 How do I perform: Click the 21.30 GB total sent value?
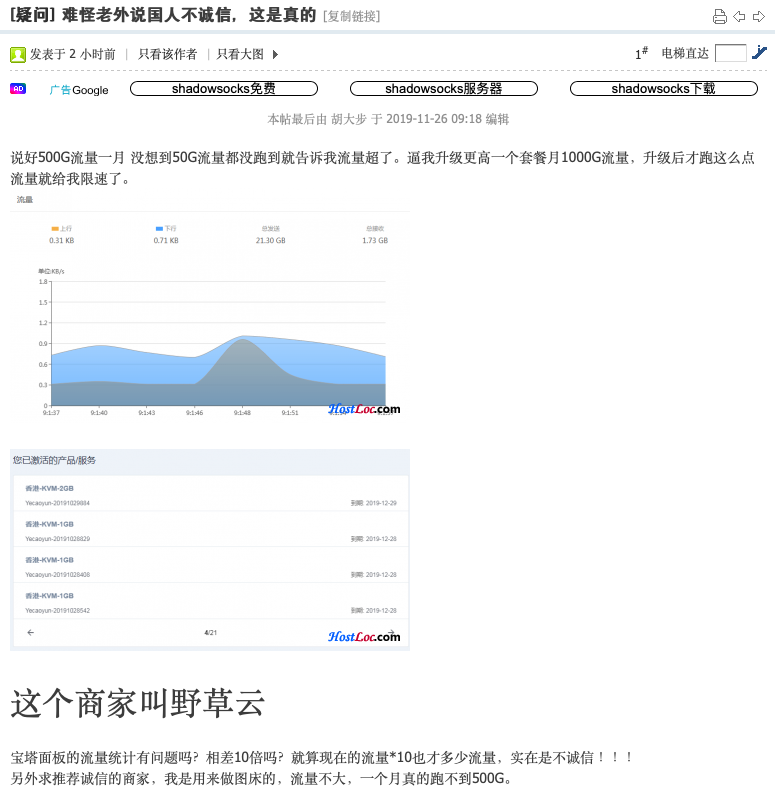pos(271,241)
